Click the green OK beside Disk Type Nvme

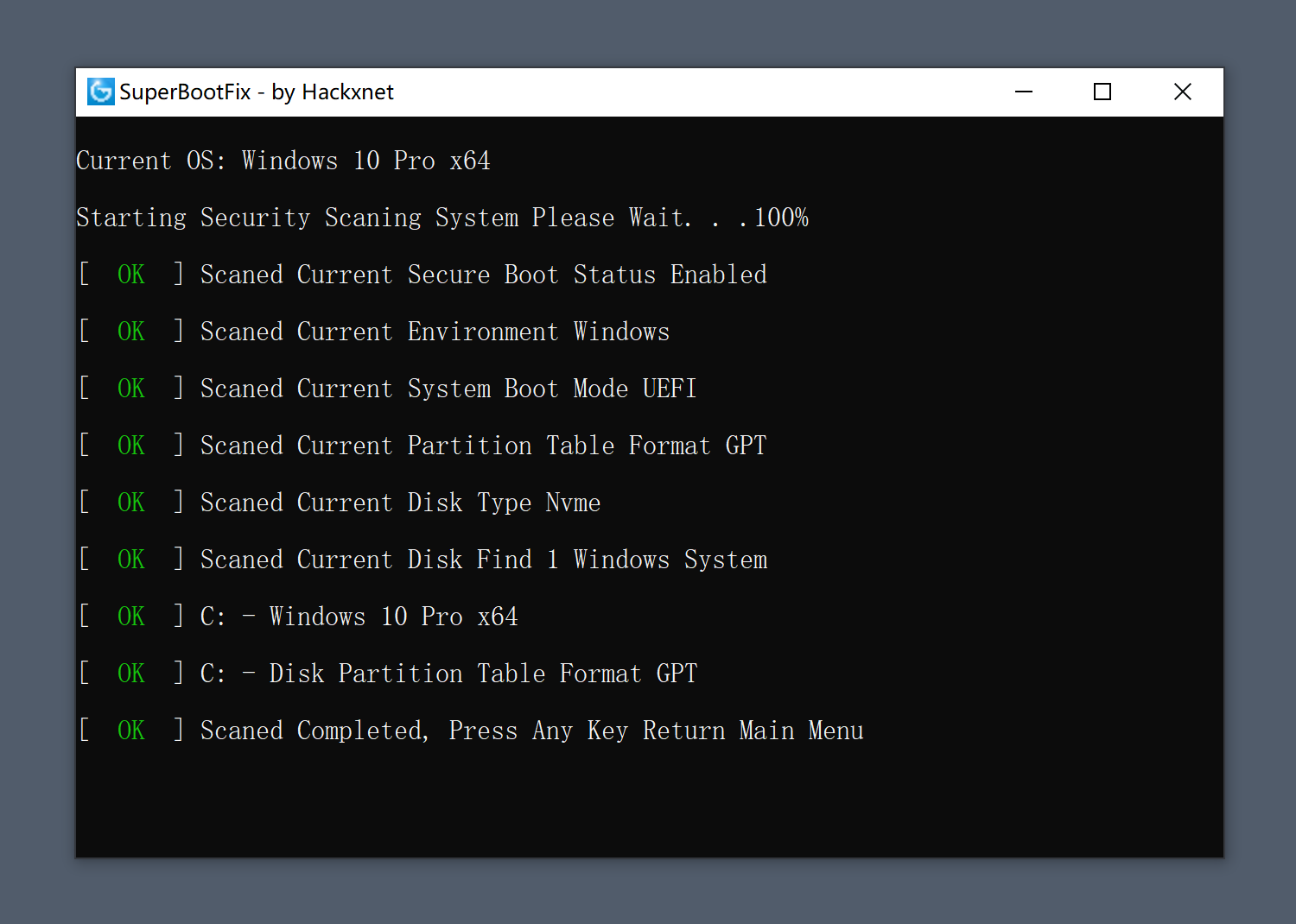pos(131,503)
